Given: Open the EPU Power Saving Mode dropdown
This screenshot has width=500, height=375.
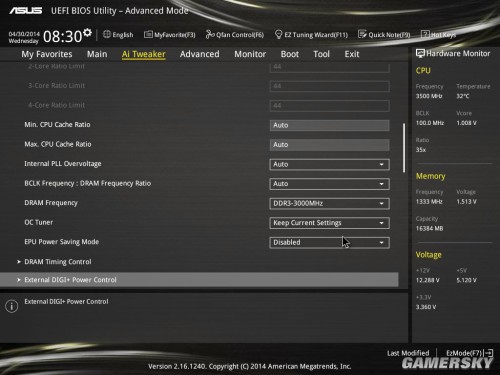Looking at the screenshot, I should click(329, 242).
